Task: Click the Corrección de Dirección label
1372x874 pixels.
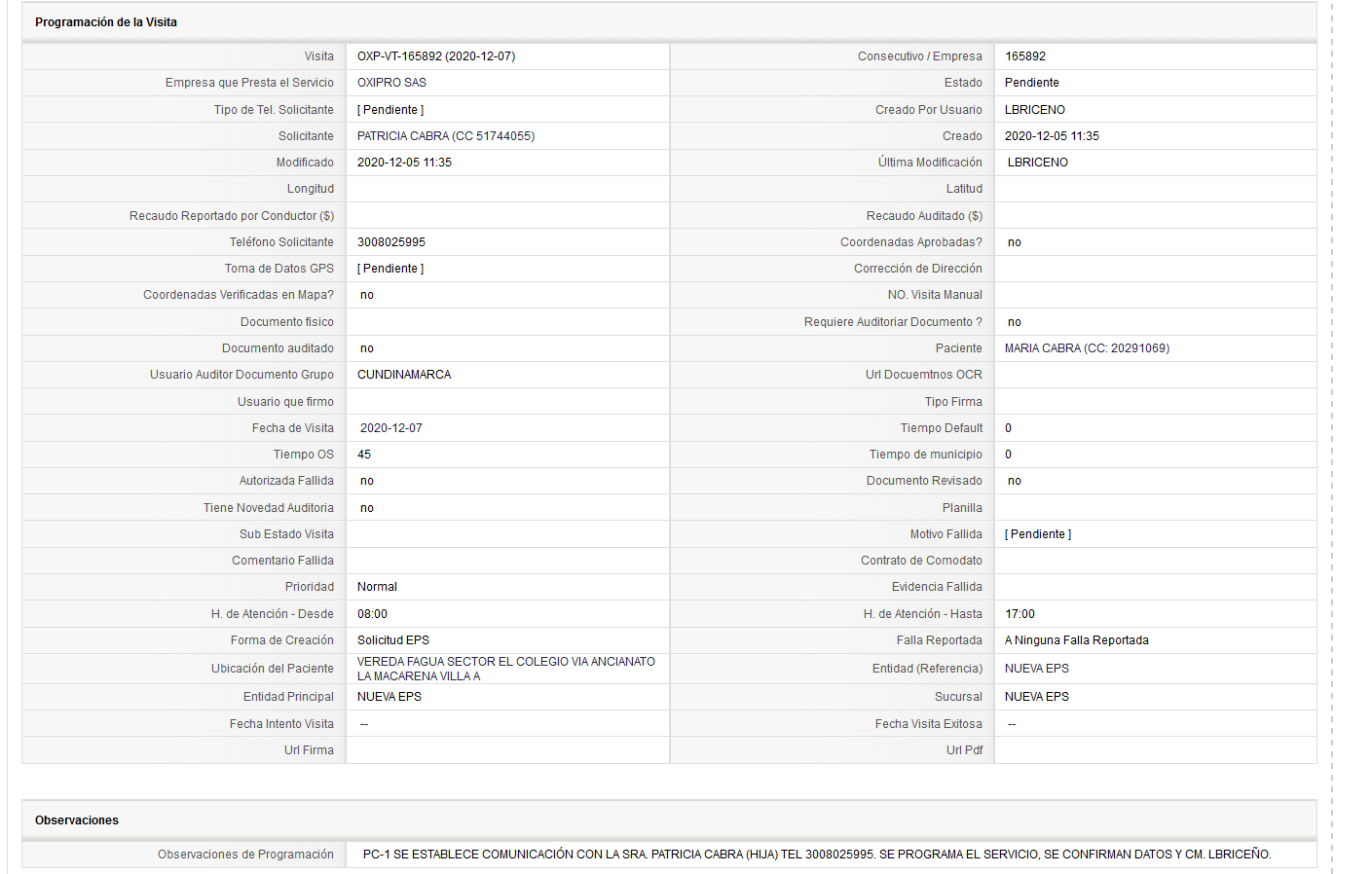Action: click(x=918, y=269)
